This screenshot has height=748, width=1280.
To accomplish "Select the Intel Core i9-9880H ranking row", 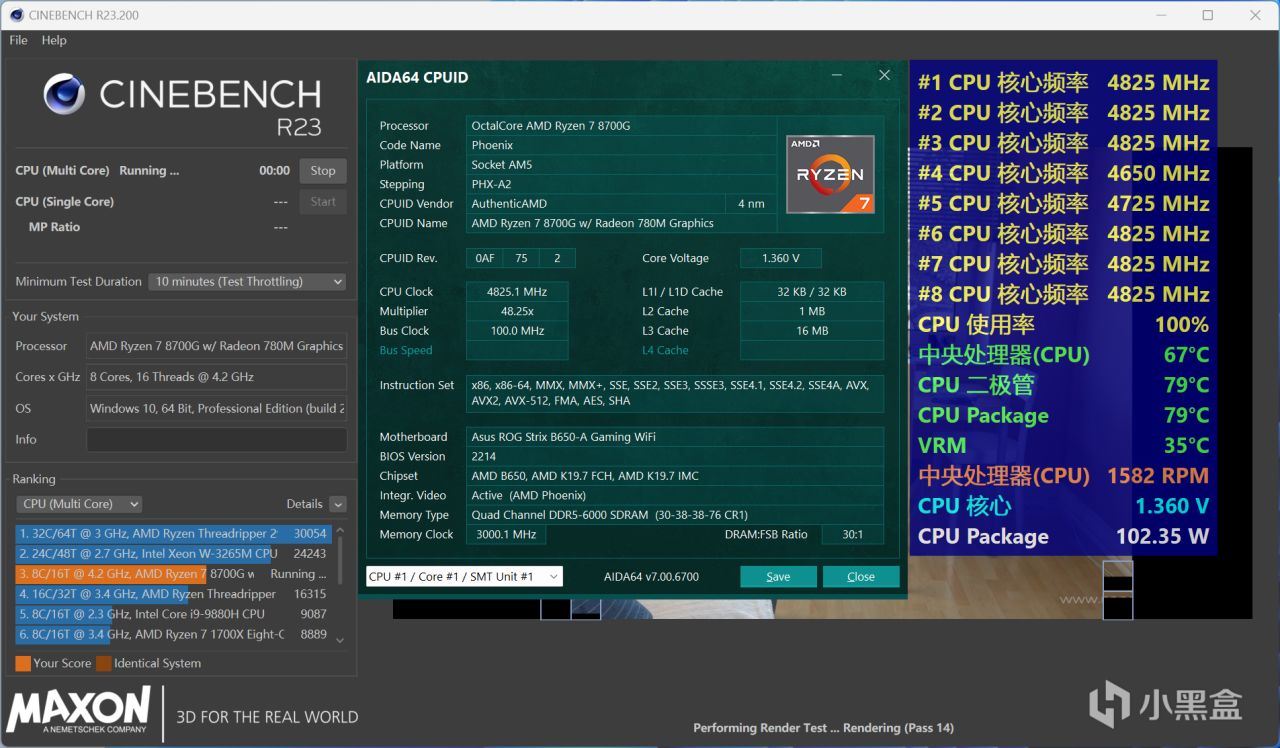I will point(173,614).
